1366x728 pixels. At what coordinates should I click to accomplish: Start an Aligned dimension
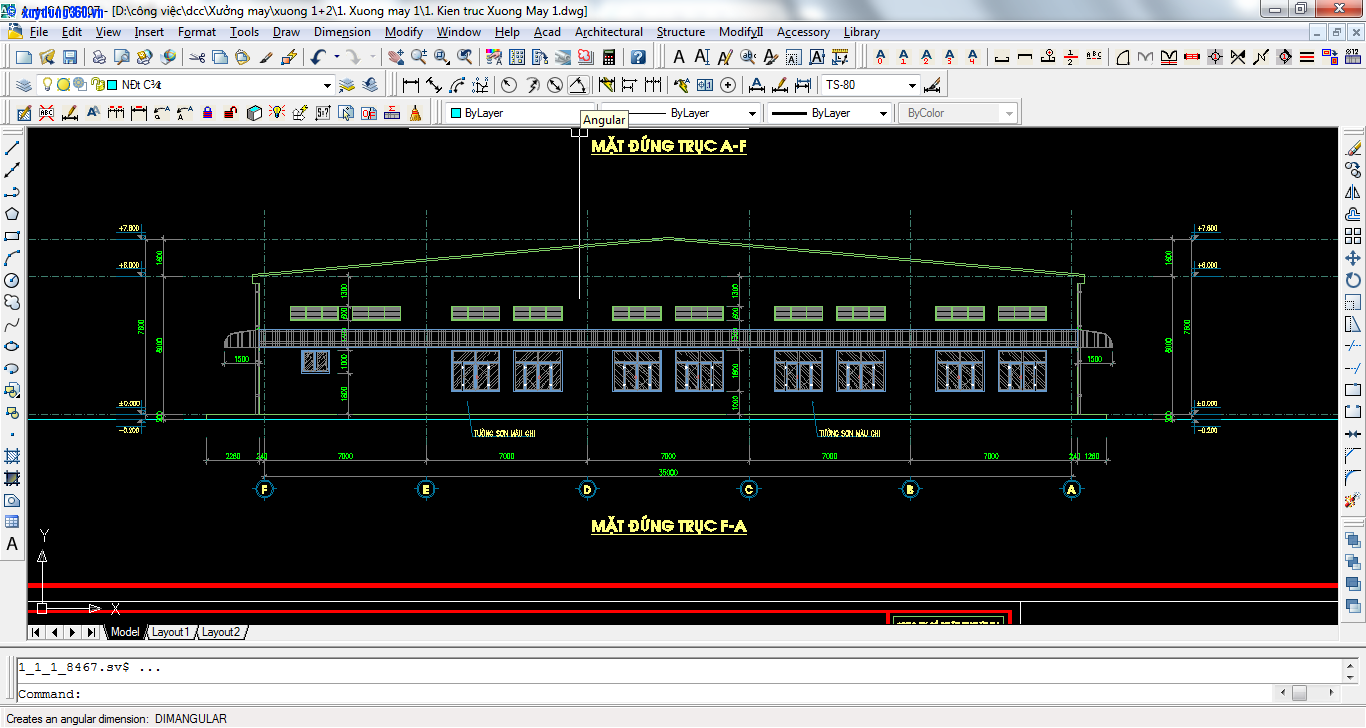[434, 85]
